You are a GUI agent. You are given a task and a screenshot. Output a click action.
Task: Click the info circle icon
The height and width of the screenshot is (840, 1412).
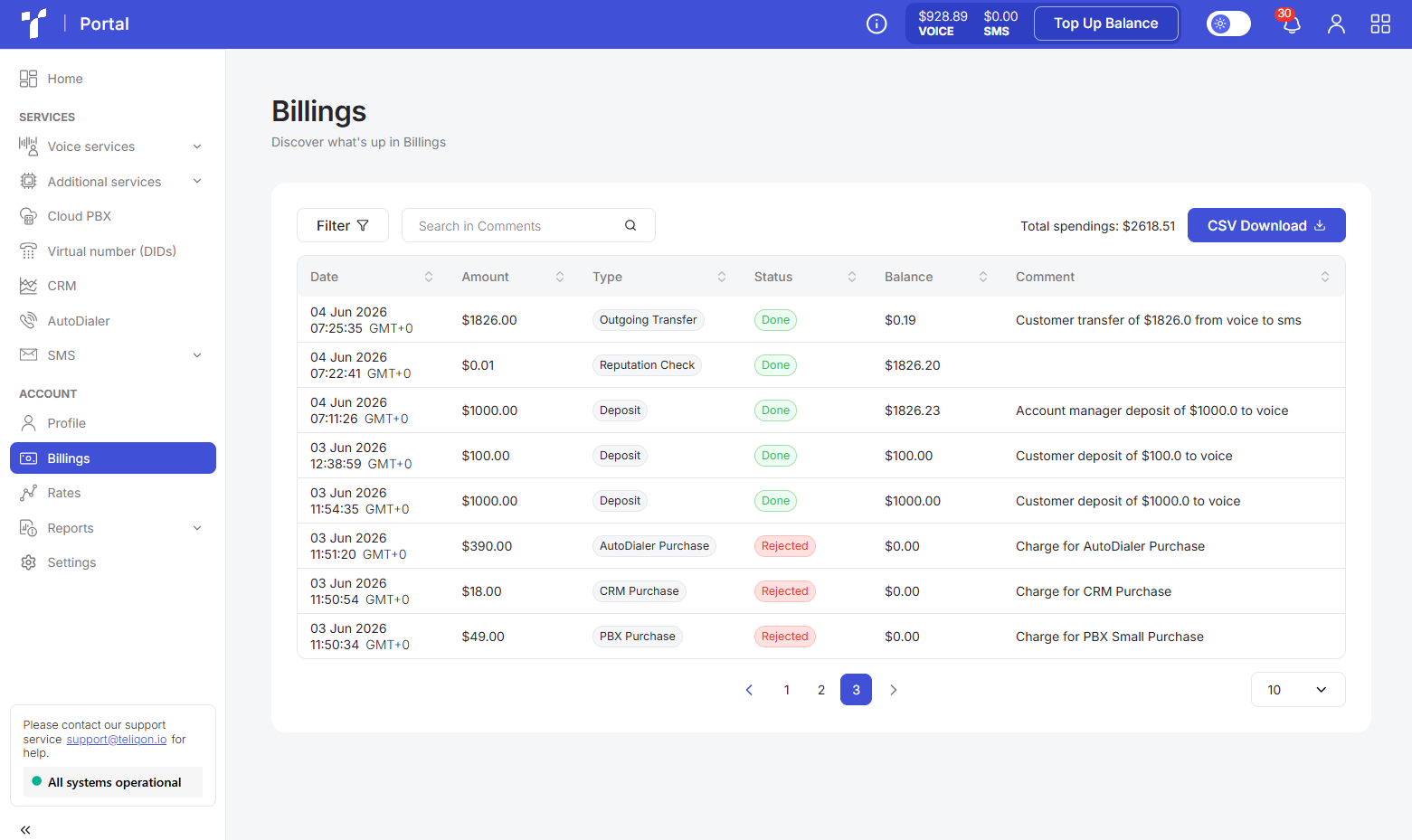877,24
